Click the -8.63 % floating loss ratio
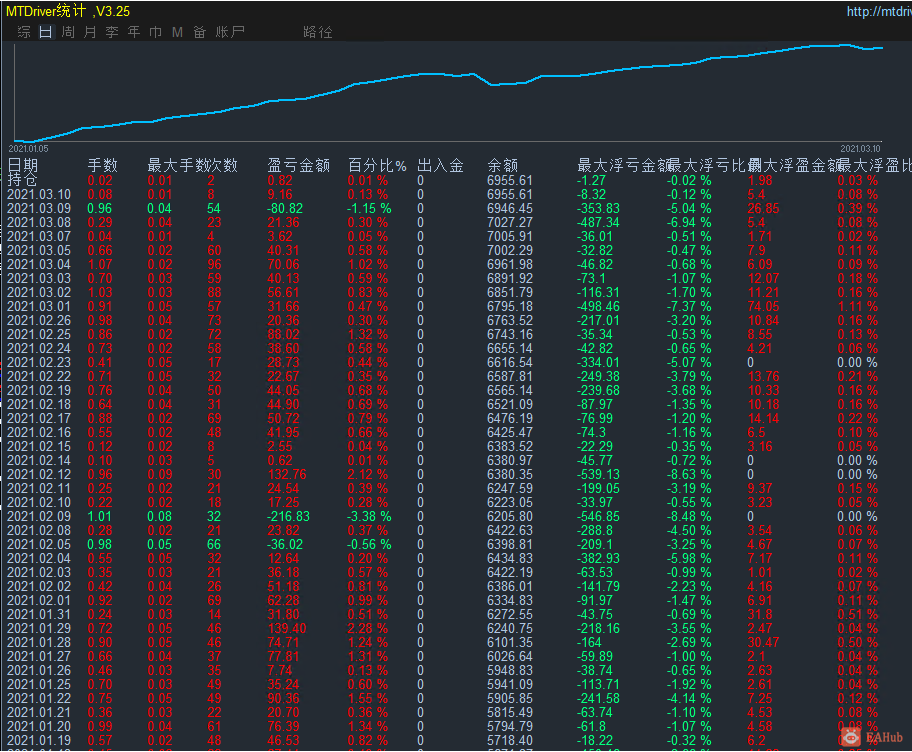Viewport: 912px width, 752px height. point(689,474)
